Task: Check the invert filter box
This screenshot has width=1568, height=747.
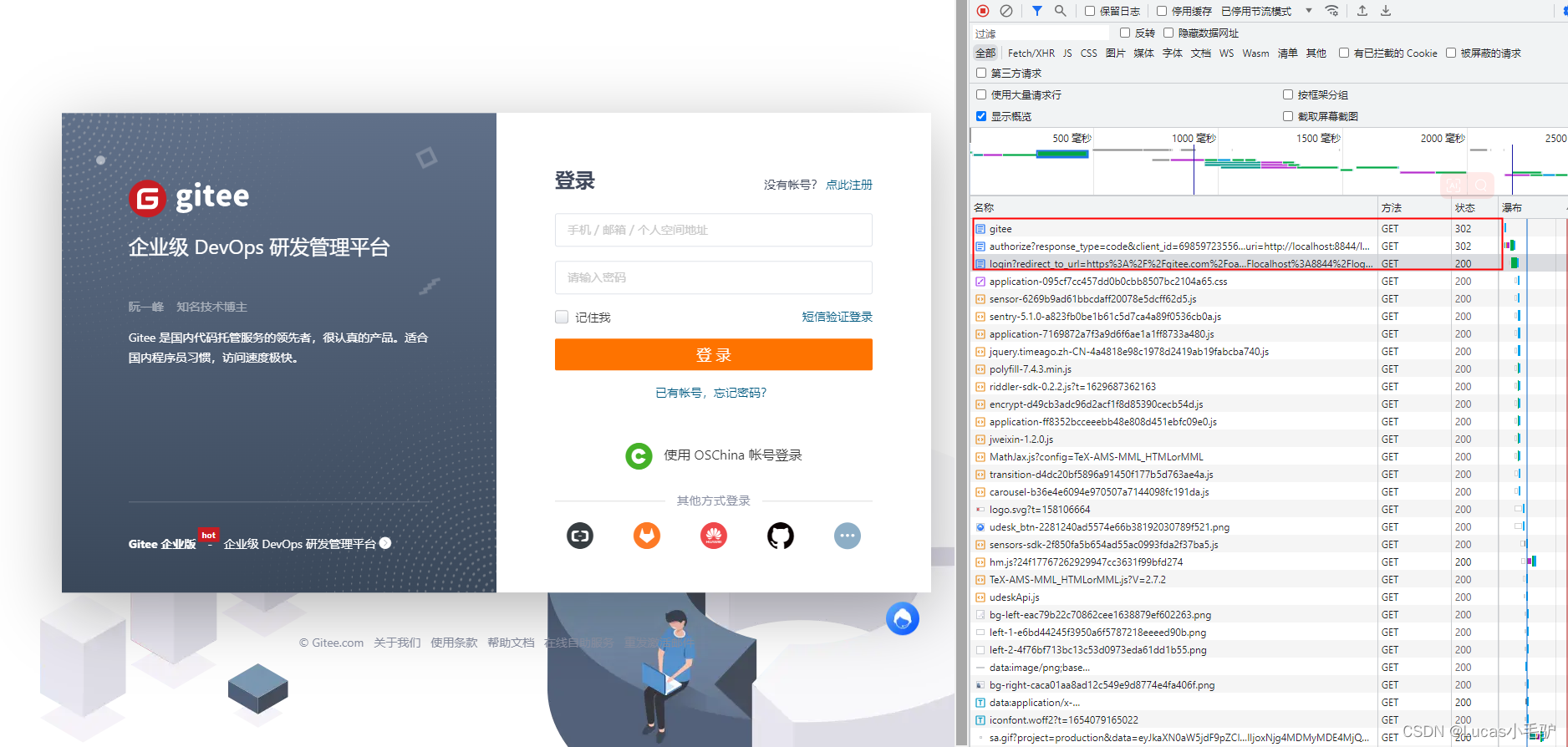Action: (1125, 33)
